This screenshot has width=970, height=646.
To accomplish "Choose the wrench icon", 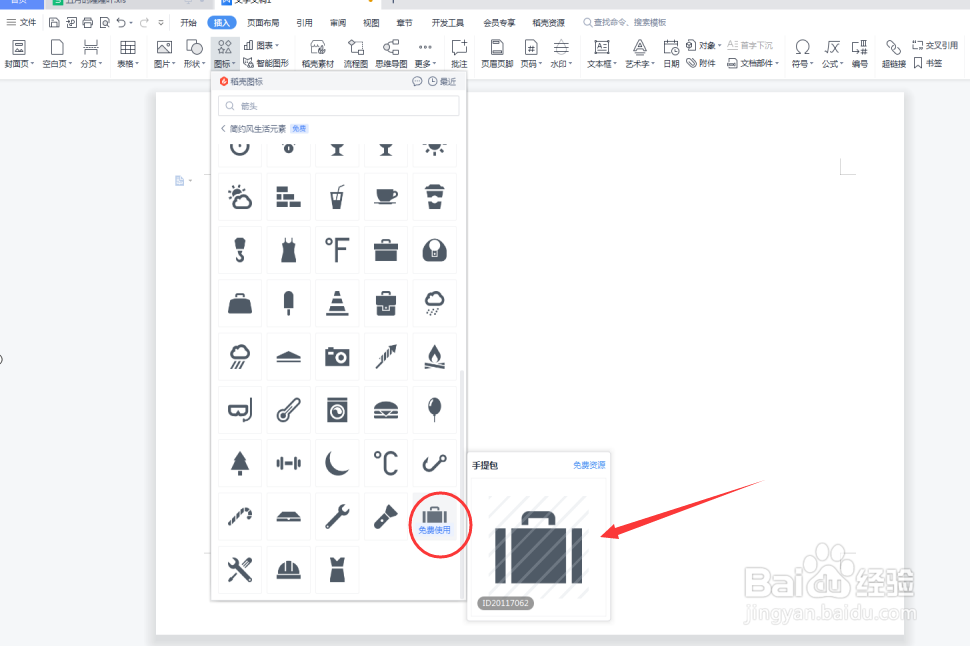I will coord(337,517).
